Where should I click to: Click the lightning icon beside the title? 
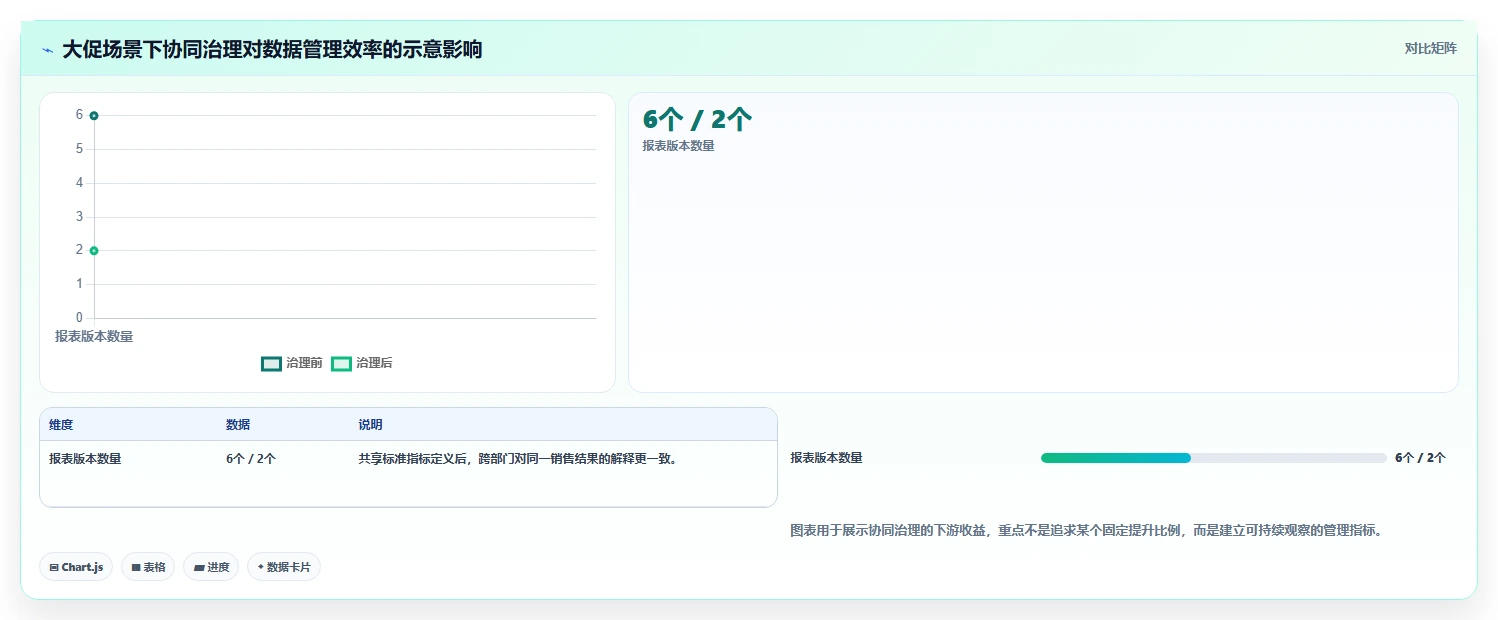tap(47, 50)
